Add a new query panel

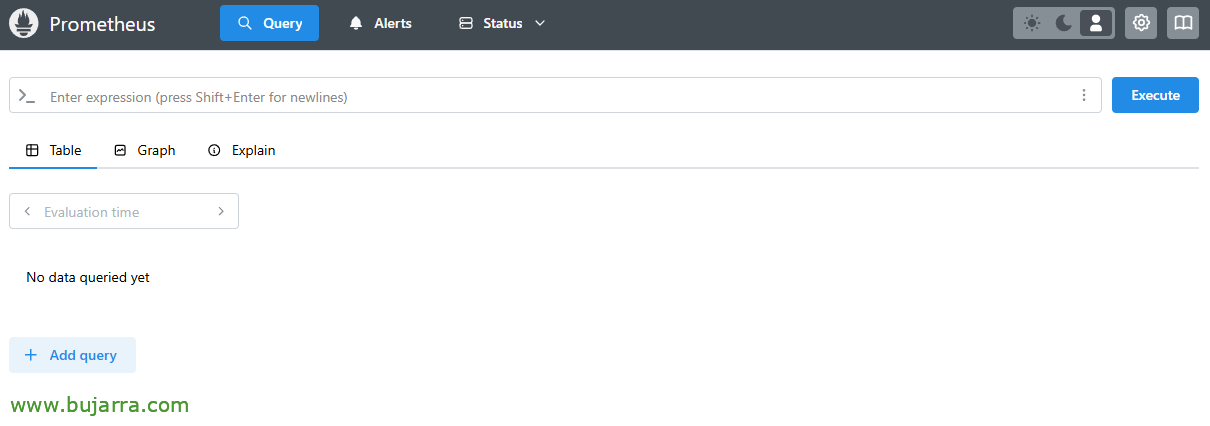pos(72,355)
